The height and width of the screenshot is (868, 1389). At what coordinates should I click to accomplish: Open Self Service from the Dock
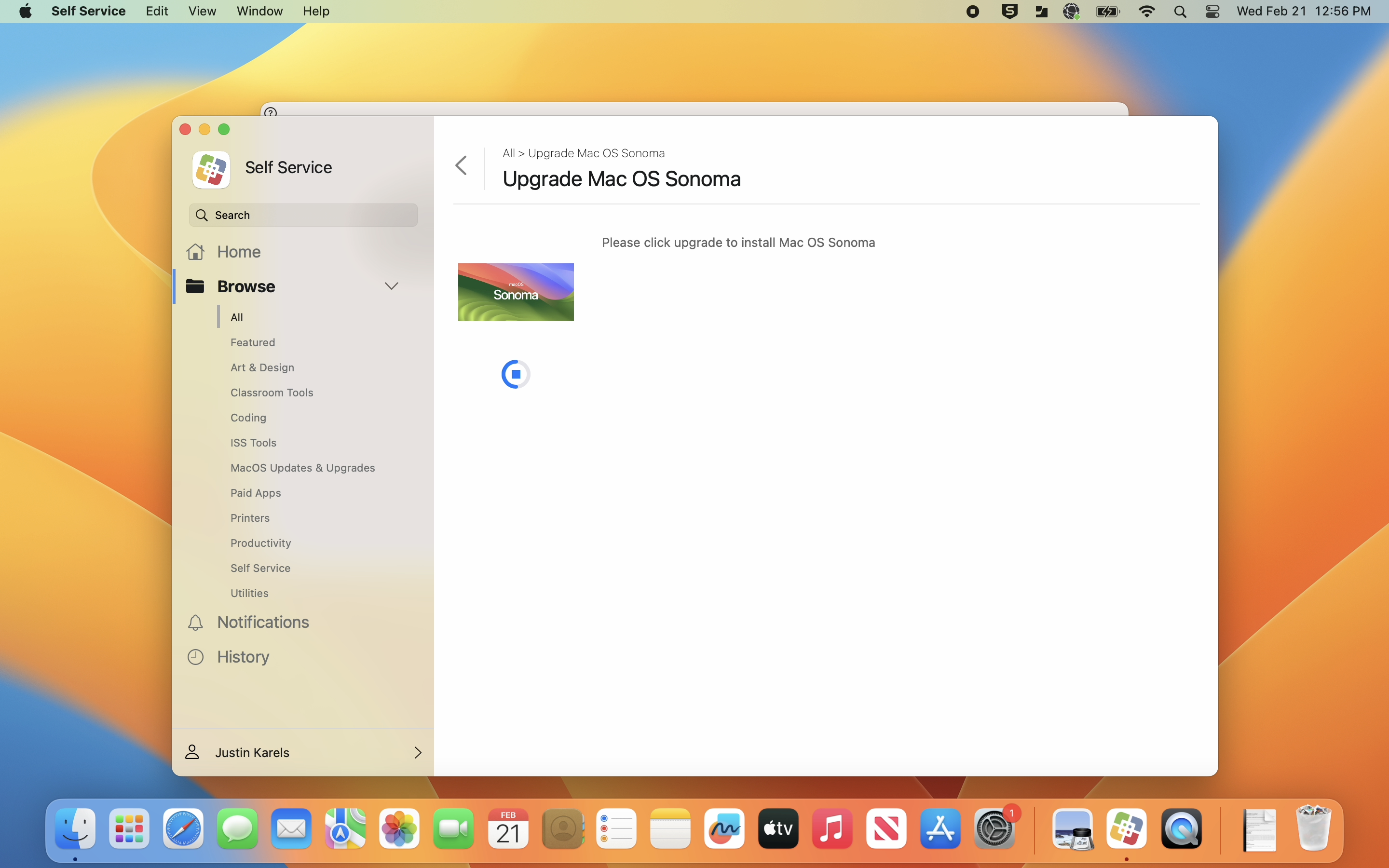point(1127,828)
